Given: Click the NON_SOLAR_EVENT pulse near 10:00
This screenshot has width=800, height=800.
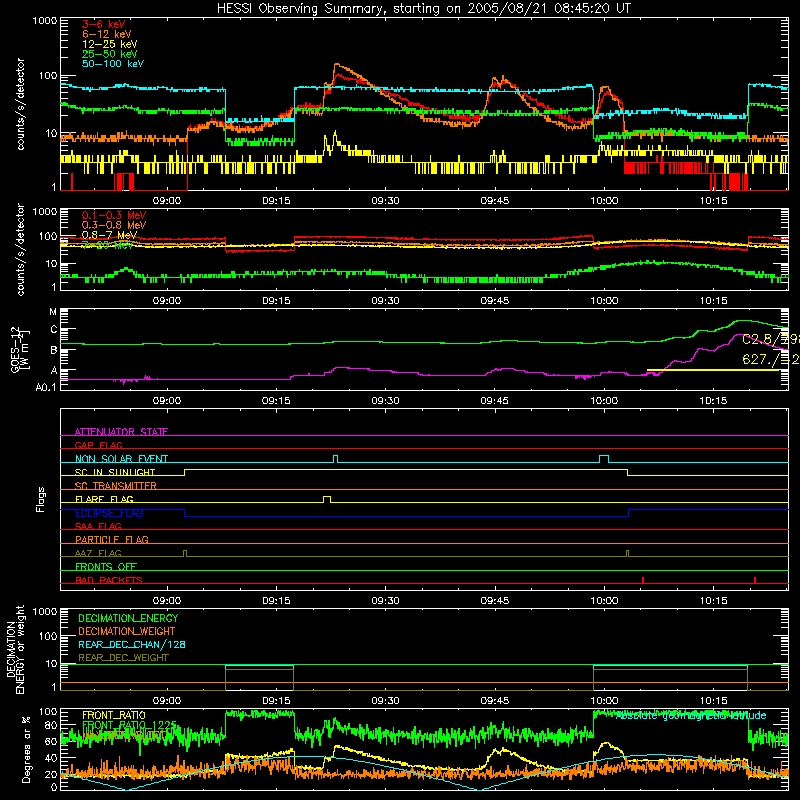Looking at the screenshot, I should click(604, 459).
